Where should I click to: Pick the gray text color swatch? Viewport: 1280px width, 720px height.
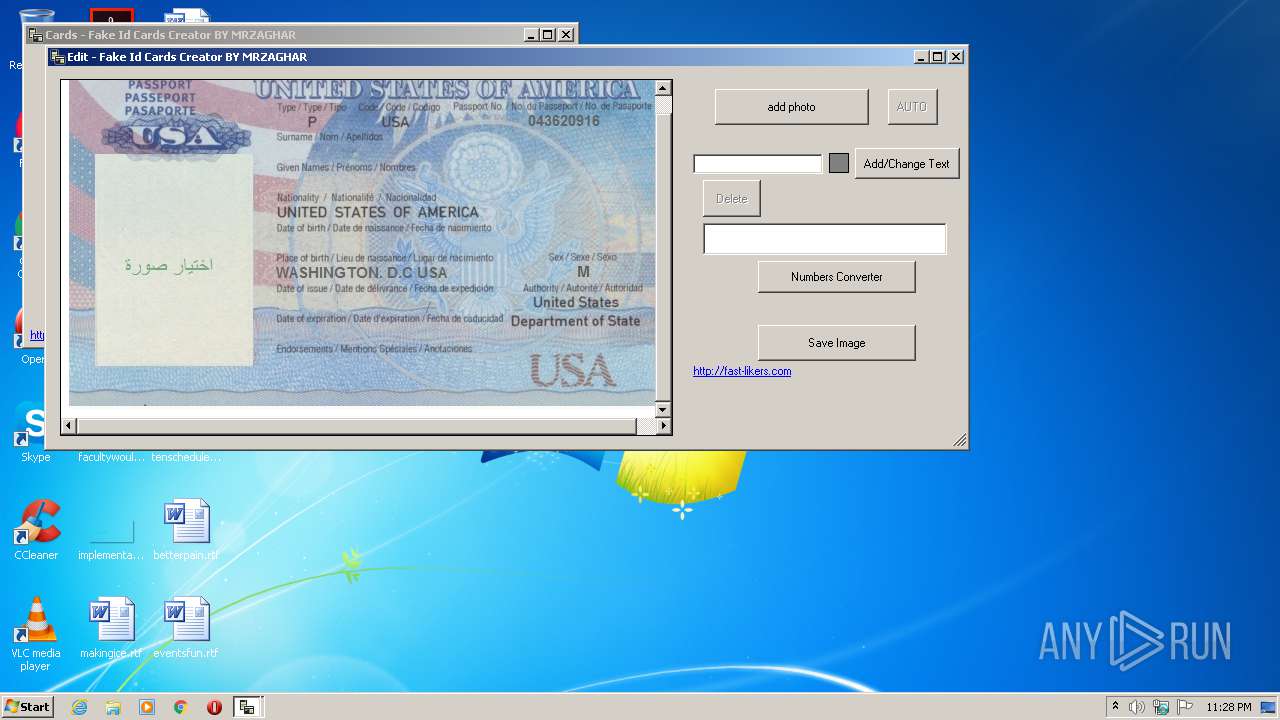839,163
